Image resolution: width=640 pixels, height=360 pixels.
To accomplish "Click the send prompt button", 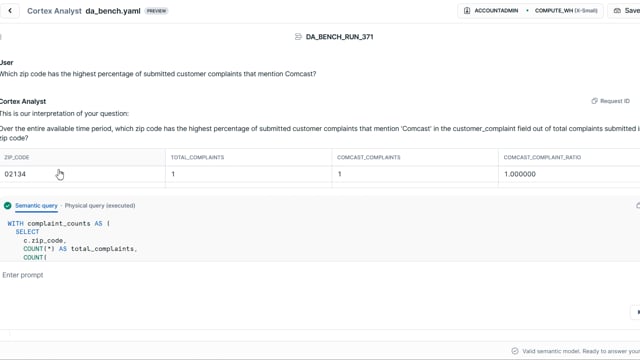I will pos(636,312).
